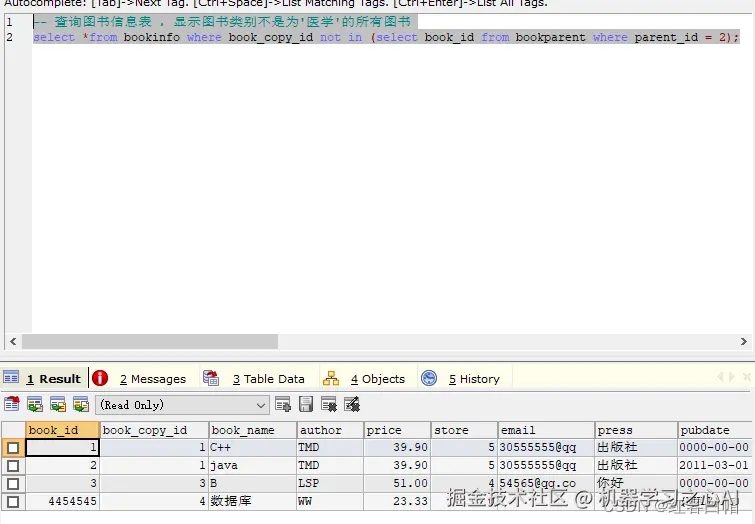This screenshot has width=755, height=524.
Task: Click the '数据库' book_name cell
Action: [x=253, y=501]
